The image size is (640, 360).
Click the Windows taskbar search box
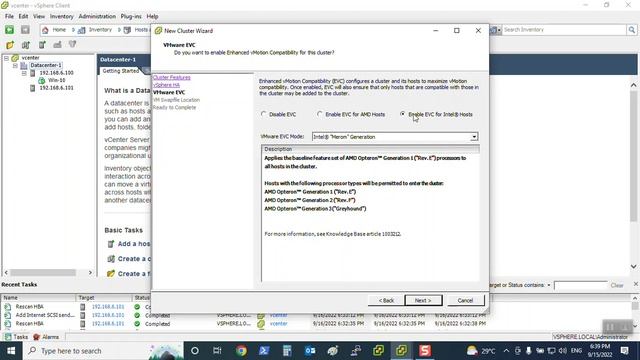[104, 351]
